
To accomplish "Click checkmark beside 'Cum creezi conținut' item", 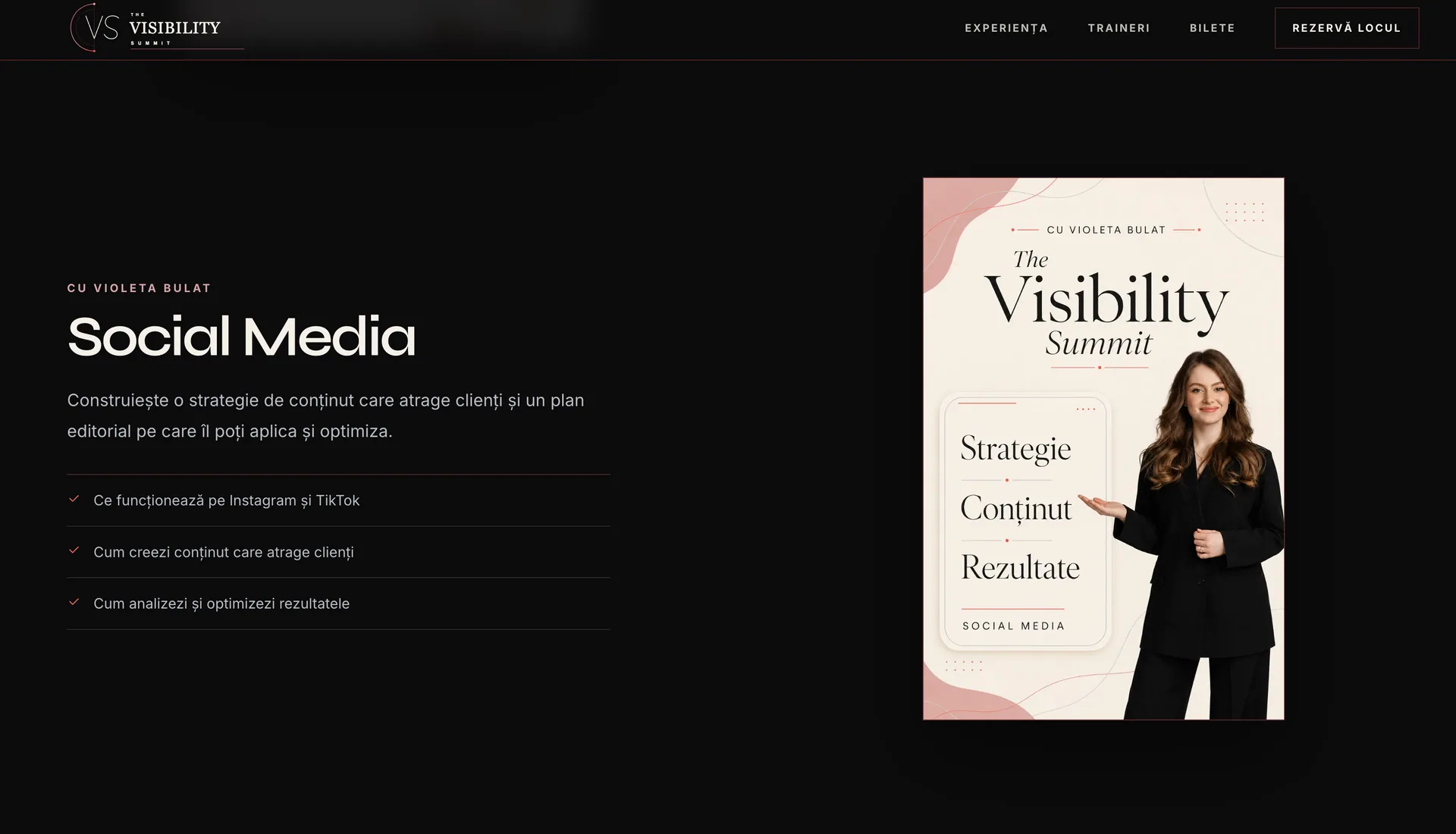I will coord(74,550).
